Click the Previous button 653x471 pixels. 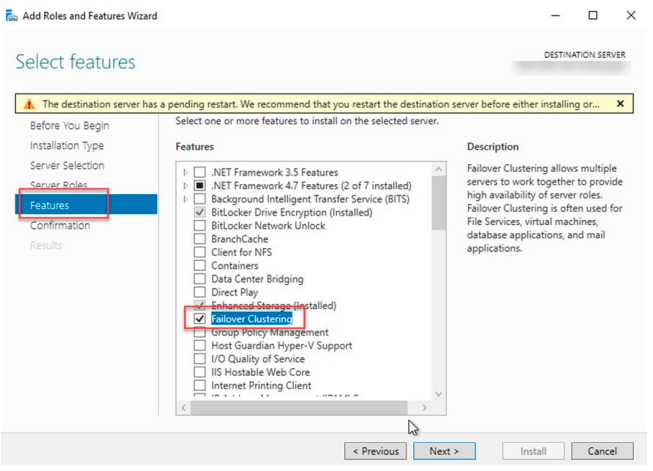coord(375,451)
